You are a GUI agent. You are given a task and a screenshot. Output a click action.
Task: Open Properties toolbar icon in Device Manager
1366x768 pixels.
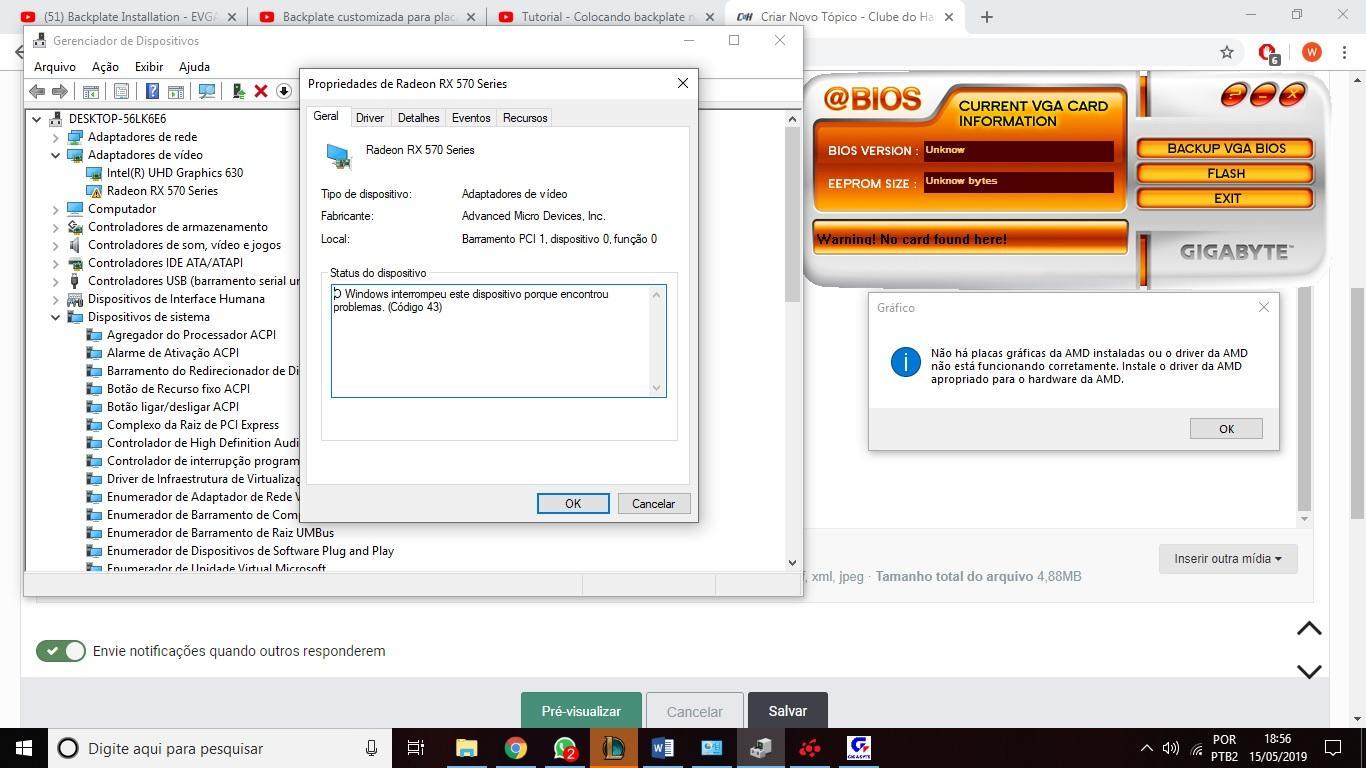click(x=121, y=91)
